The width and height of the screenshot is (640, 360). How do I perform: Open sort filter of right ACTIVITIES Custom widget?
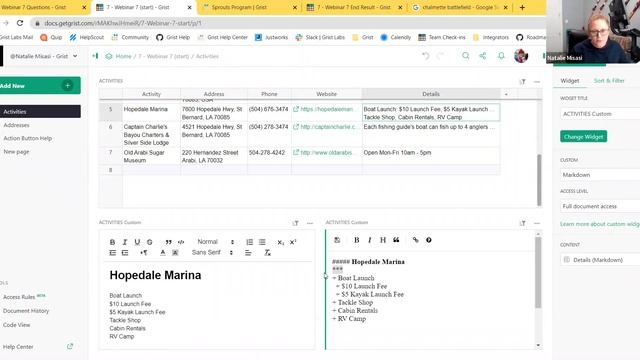522,223
